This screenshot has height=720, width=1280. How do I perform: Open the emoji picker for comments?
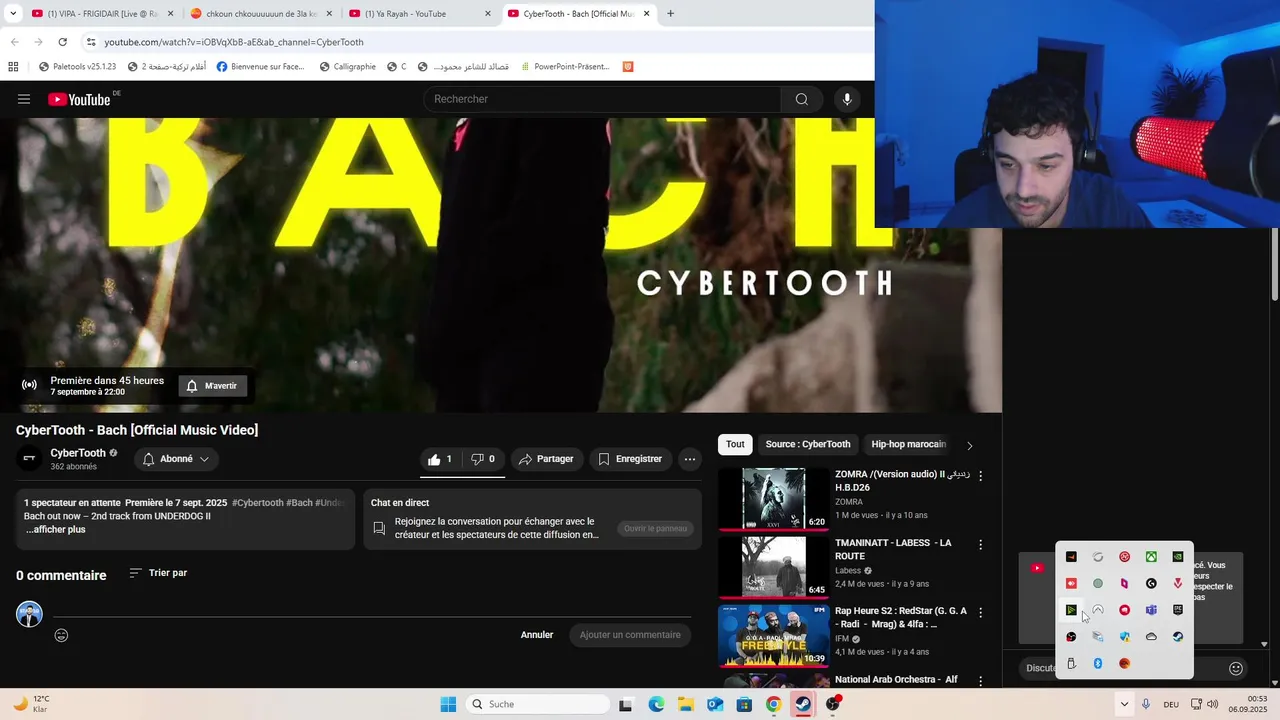(61, 635)
